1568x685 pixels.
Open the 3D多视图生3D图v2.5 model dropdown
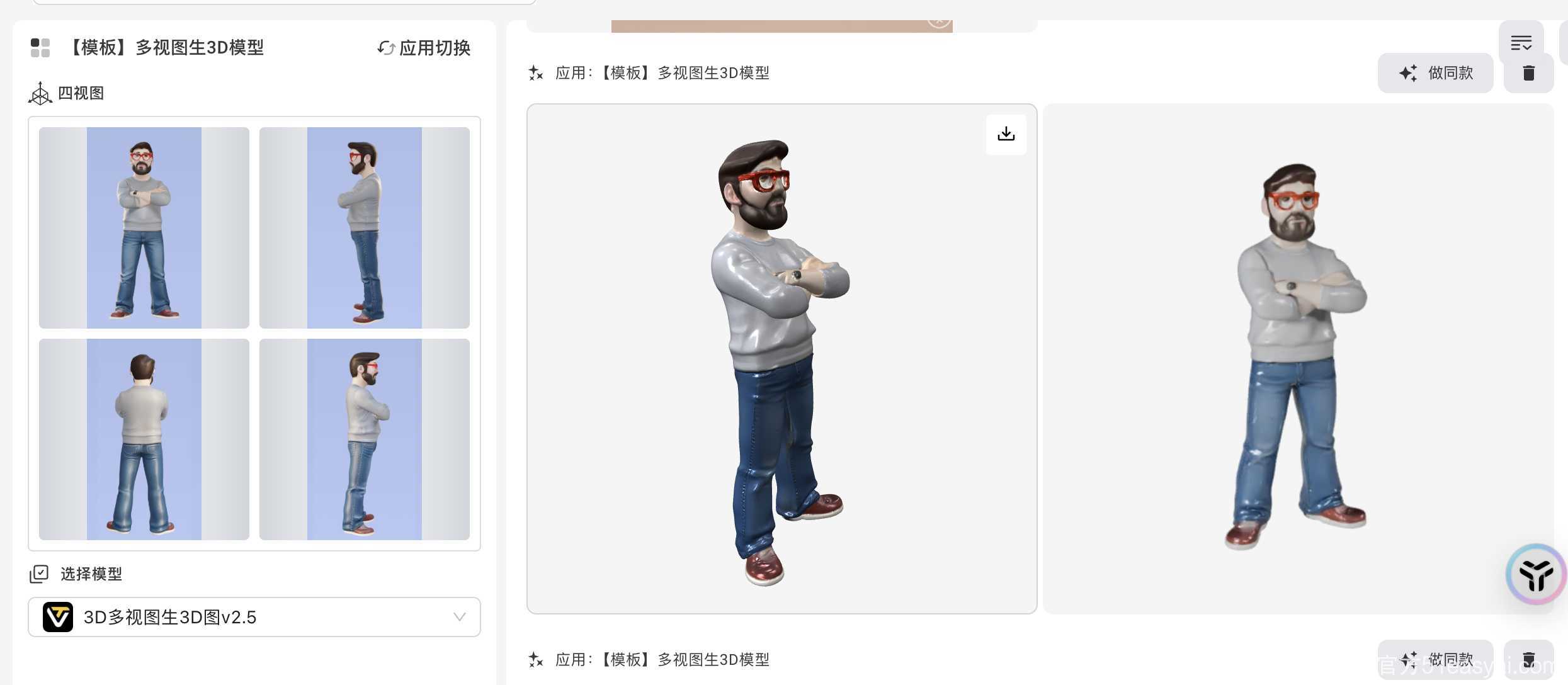[x=254, y=617]
